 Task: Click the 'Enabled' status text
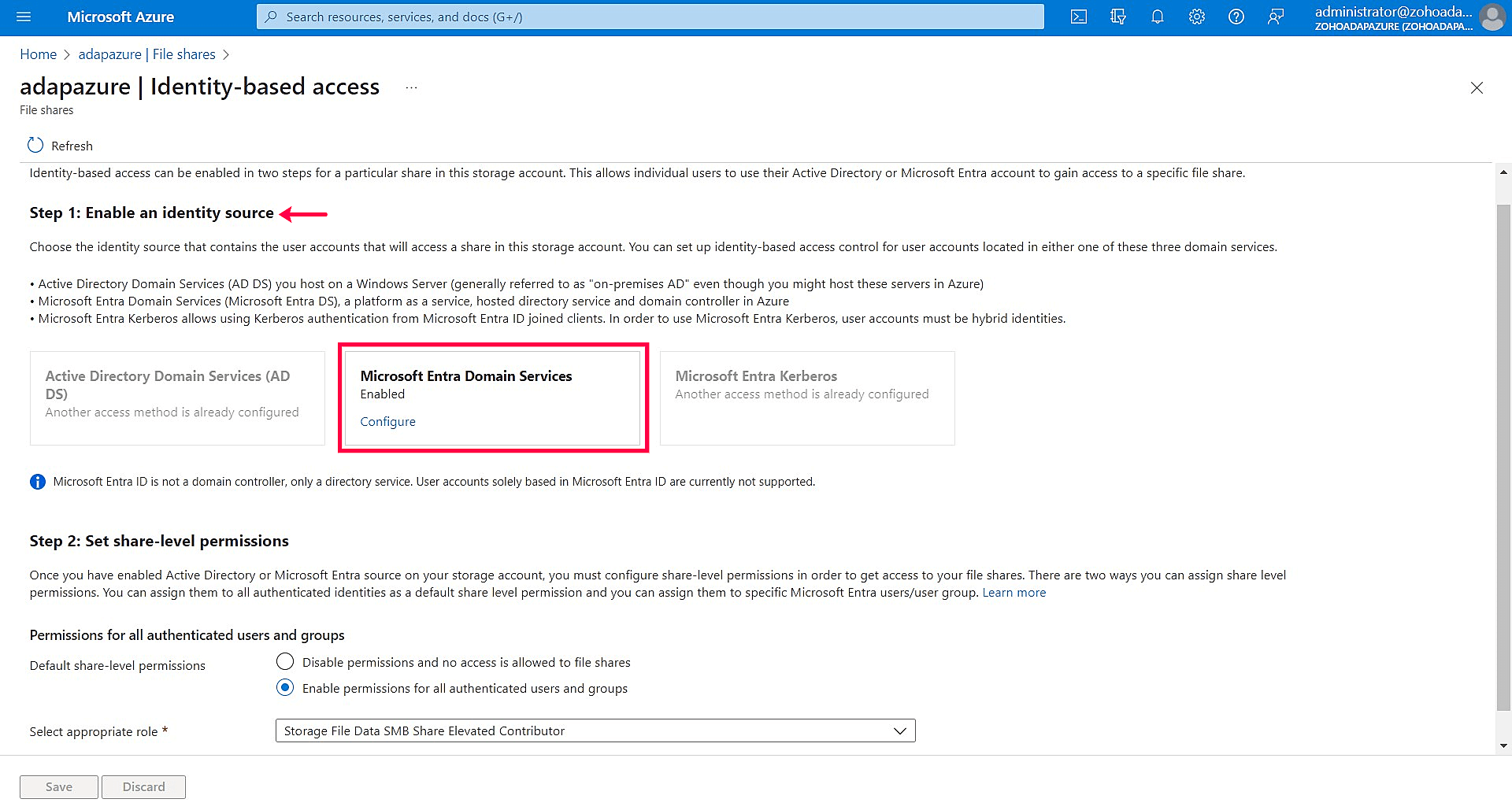coord(383,394)
